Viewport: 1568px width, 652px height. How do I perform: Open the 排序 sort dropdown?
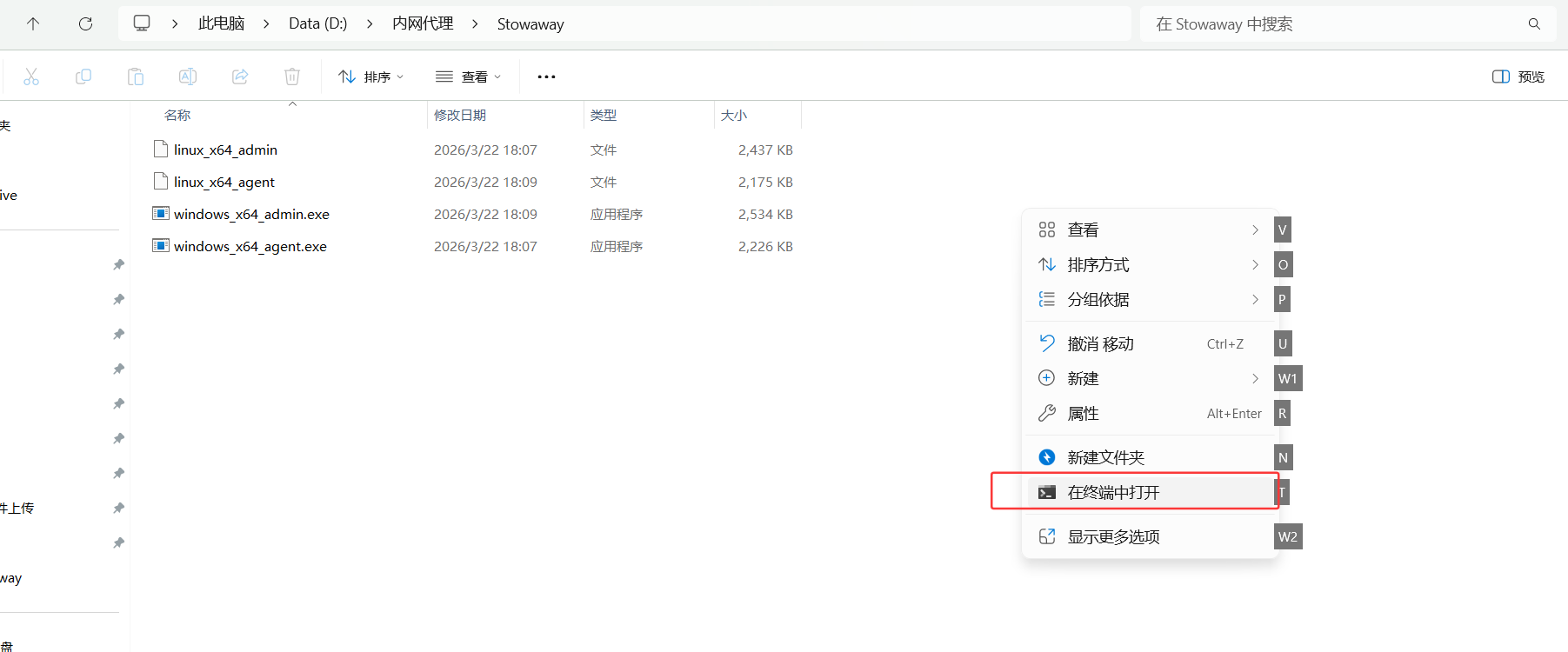point(371,77)
